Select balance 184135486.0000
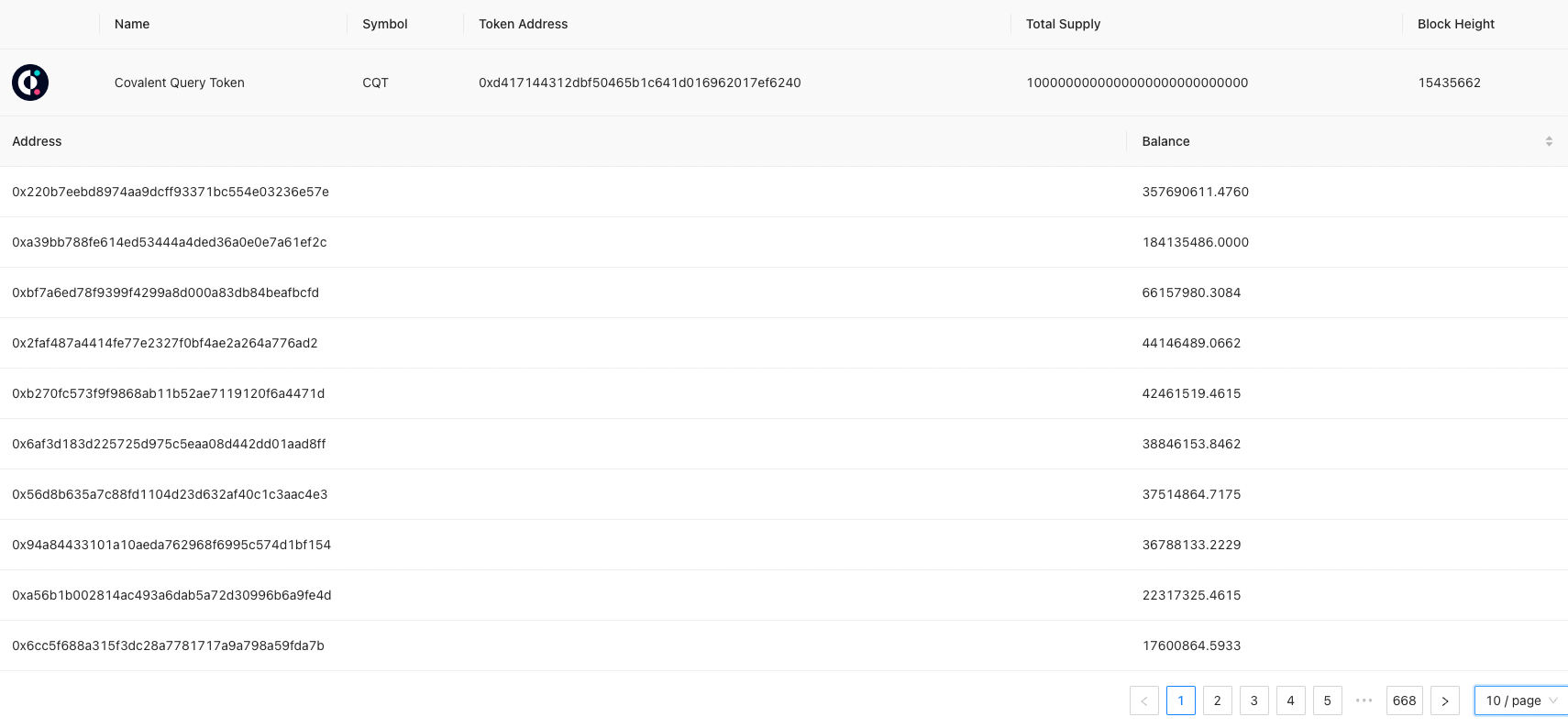This screenshot has width=1568, height=728. pos(1196,242)
